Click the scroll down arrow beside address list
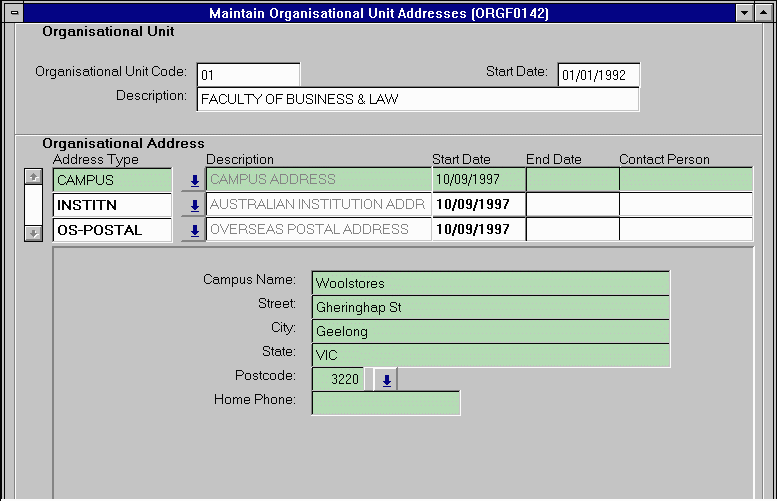 tap(33, 232)
